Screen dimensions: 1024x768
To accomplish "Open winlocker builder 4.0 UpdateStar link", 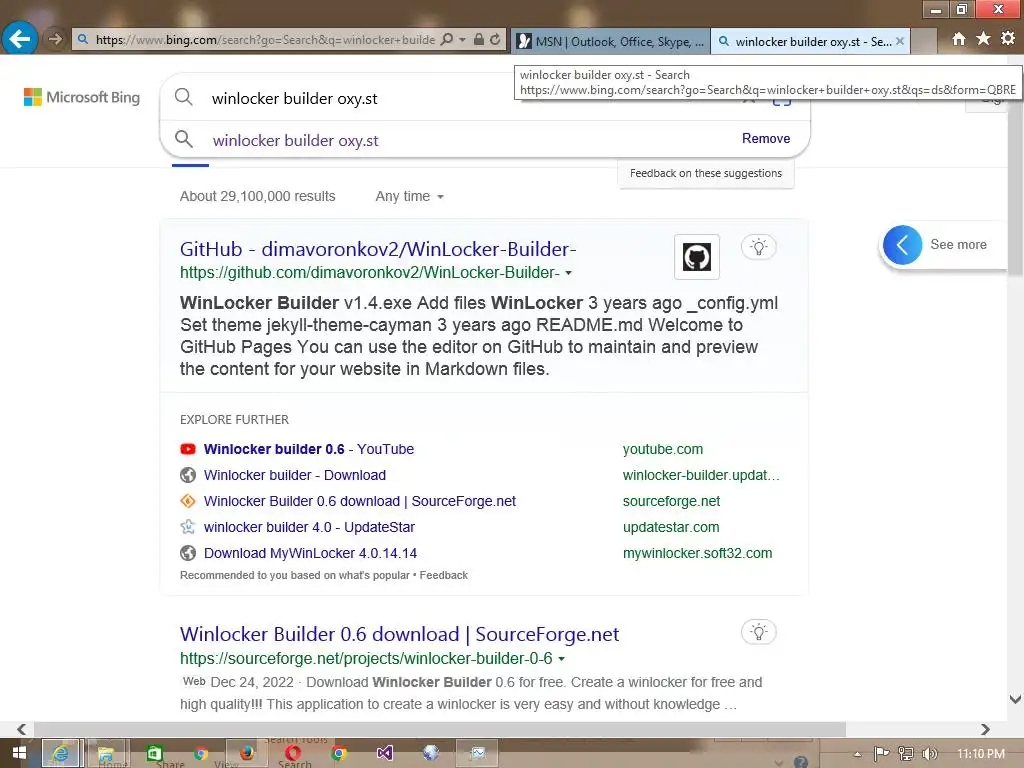I will 309,527.
